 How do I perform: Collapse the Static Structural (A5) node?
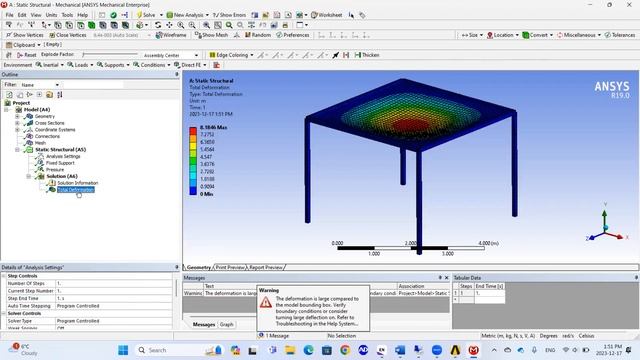pos(17,150)
